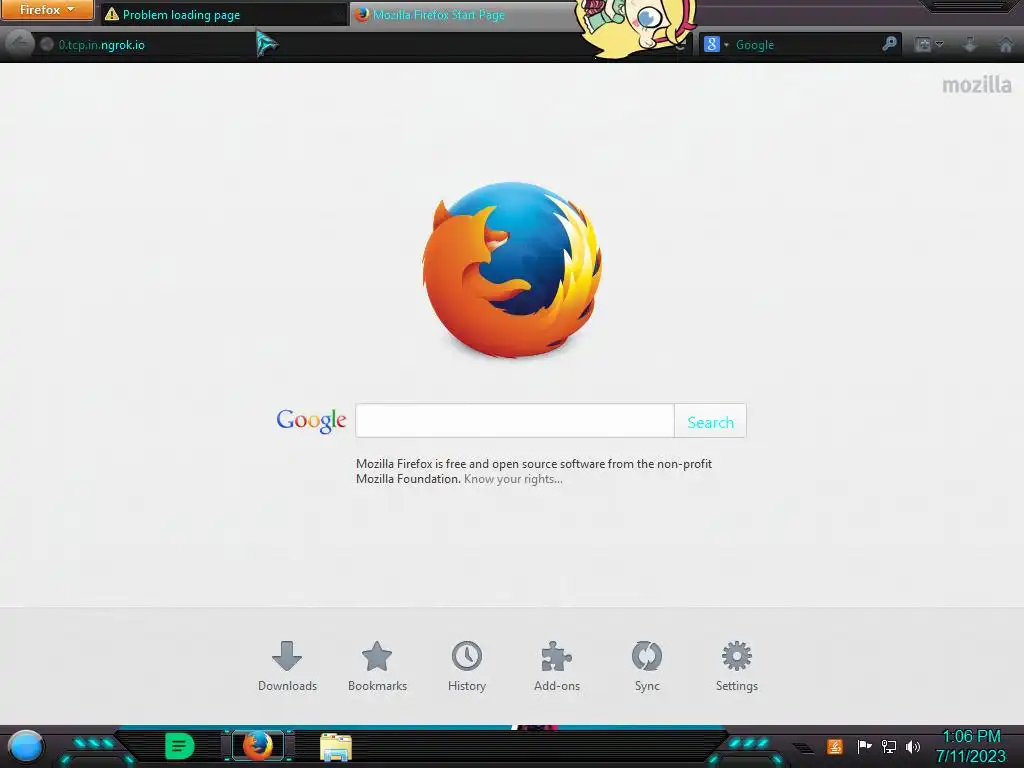Screen dimensions: 1024x768
Task: Click the reload button in address bar
Action: tap(681, 46)
